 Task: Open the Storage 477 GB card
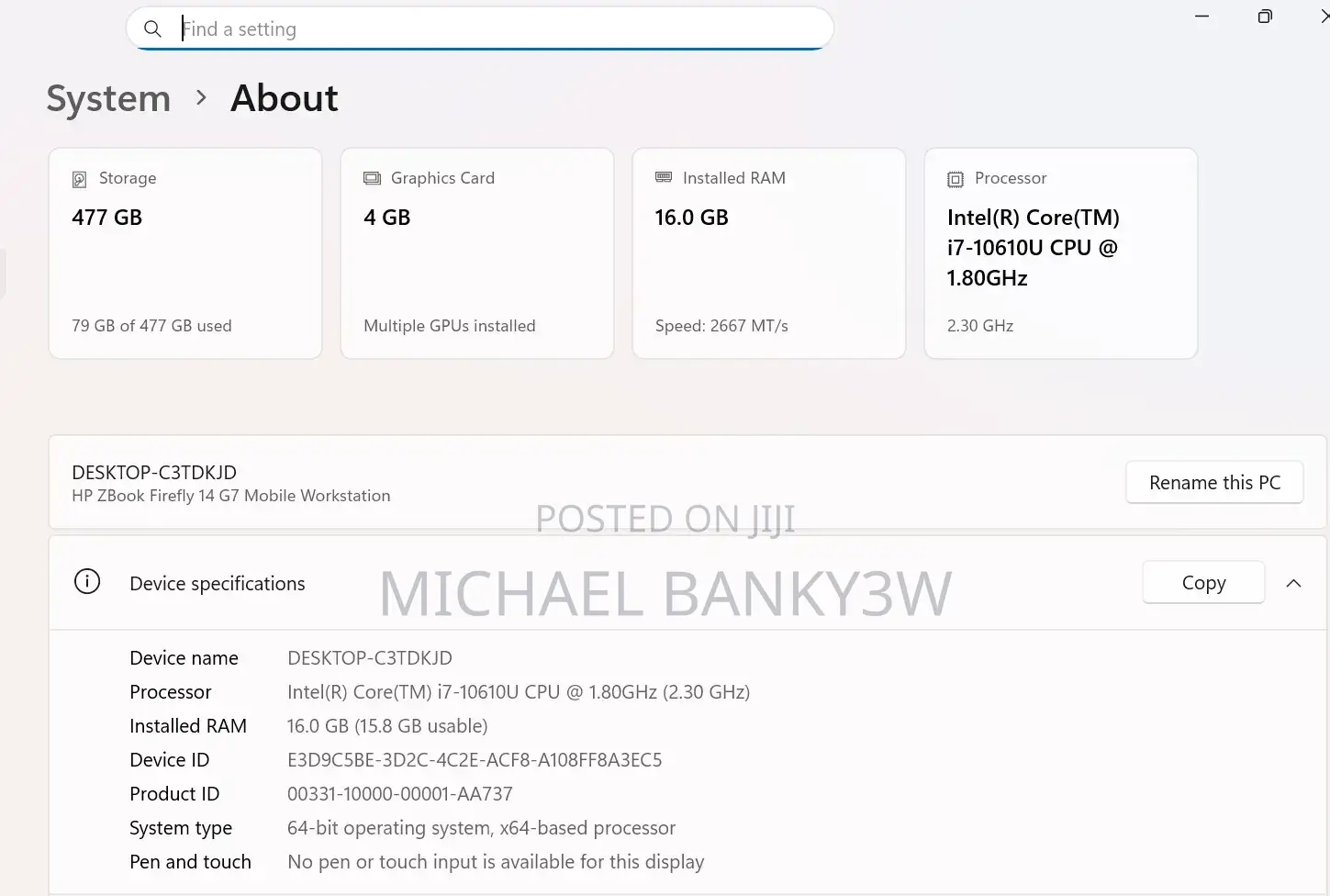pyautogui.click(x=185, y=253)
